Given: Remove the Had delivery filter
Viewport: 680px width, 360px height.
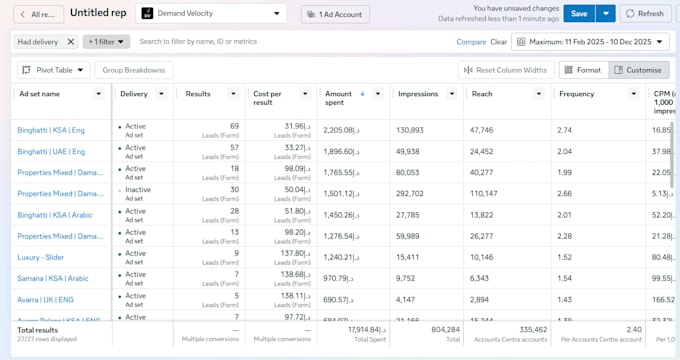Looking at the screenshot, I should [x=71, y=42].
